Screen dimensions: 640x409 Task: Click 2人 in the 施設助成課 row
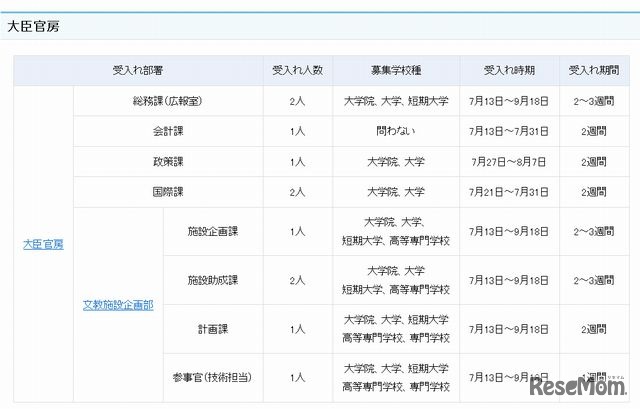(298, 280)
